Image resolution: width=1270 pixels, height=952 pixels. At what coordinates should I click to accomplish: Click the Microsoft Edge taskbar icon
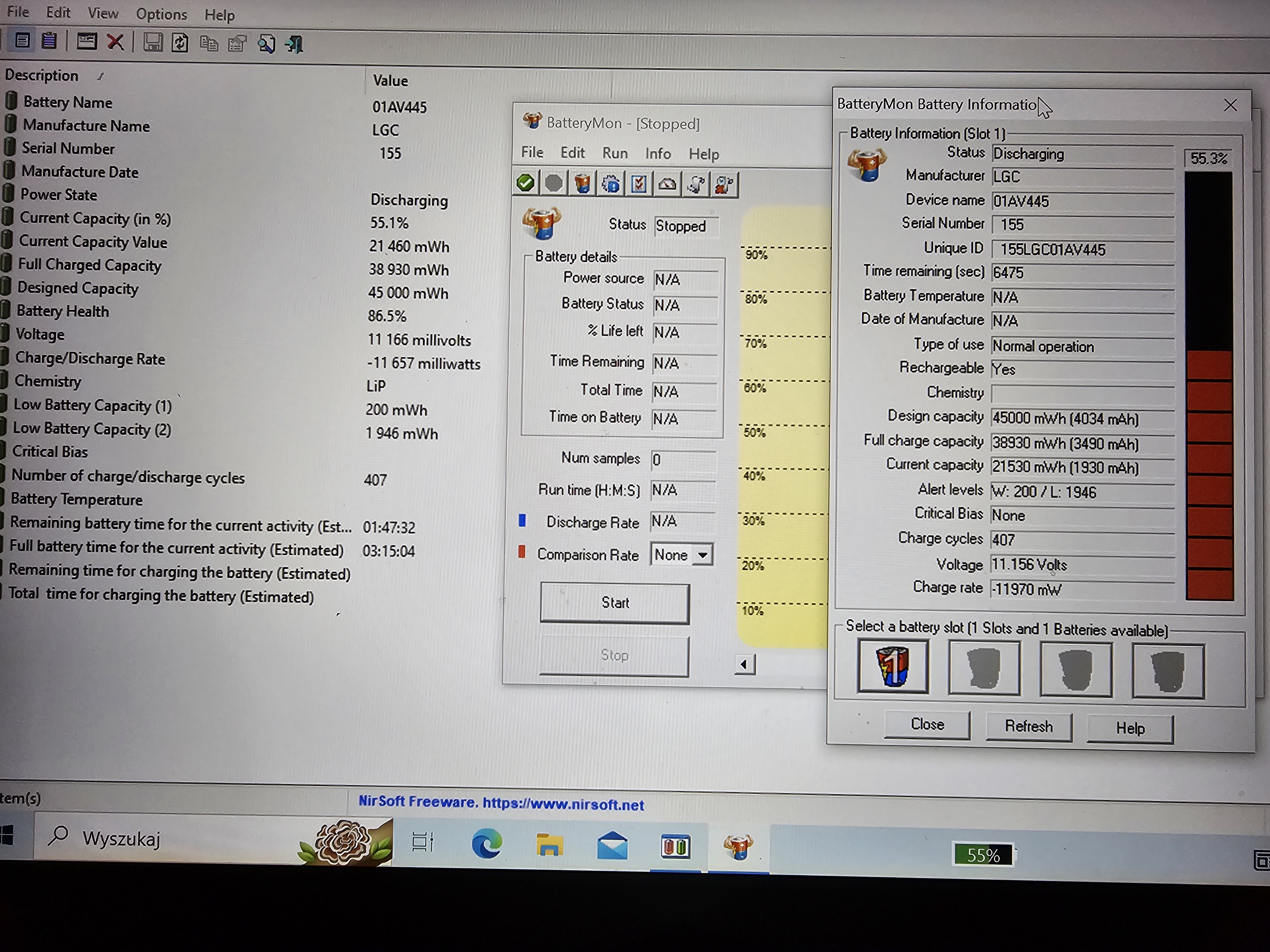(486, 843)
